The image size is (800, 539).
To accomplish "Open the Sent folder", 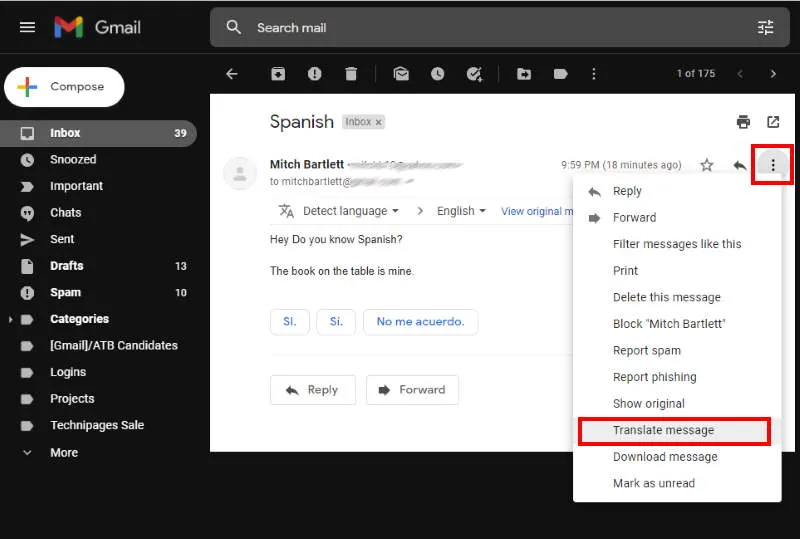I will pos(98,239).
